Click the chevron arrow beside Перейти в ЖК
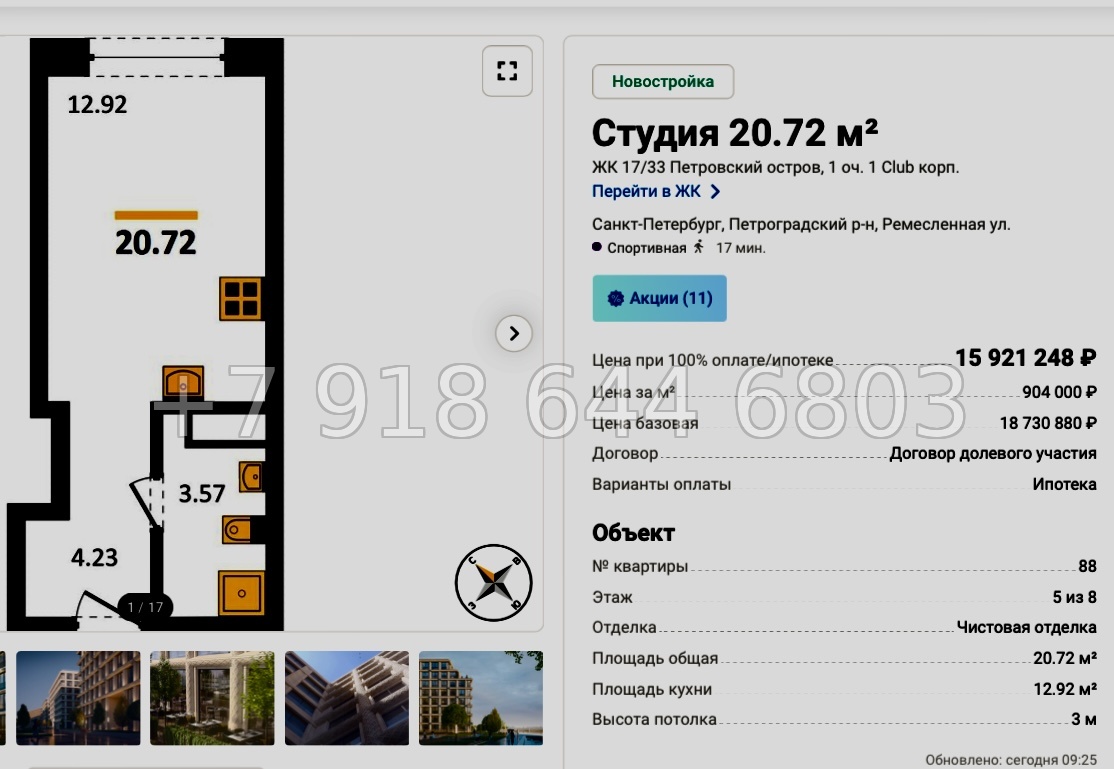The height and width of the screenshot is (769, 1114). (715, 192)
